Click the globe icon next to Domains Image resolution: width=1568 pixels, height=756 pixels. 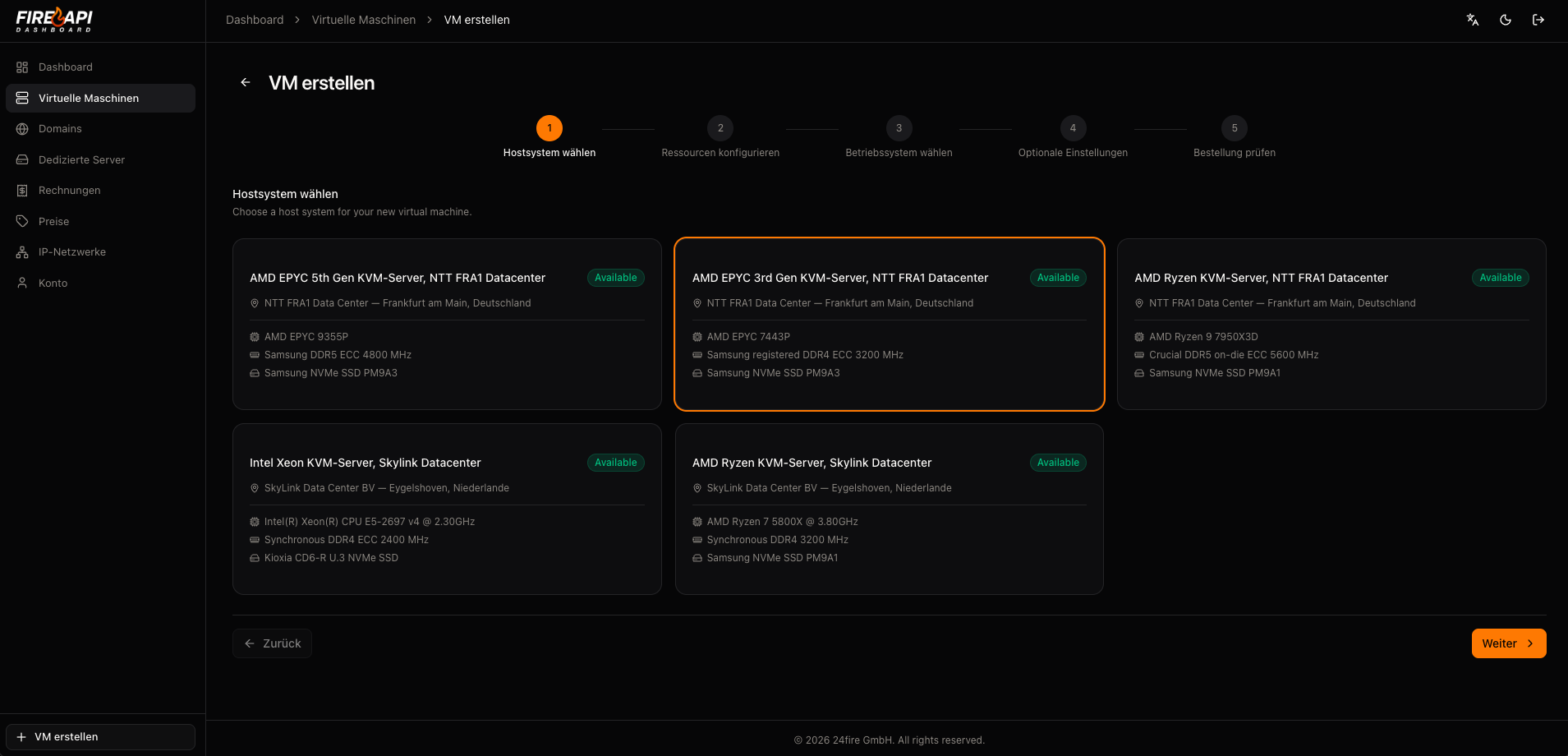click(x=22, y=129)
